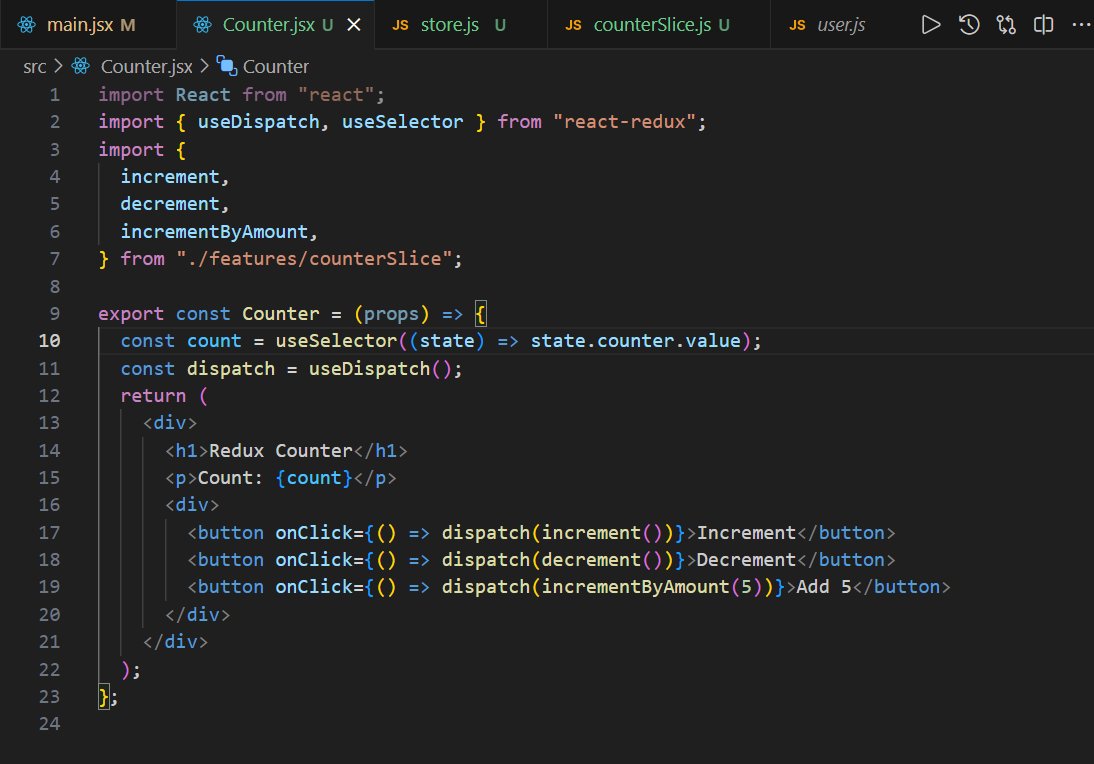Screen dimensions: 1094x764
Task: Click "react" string on line 1
Action: (x=336, y=95)
